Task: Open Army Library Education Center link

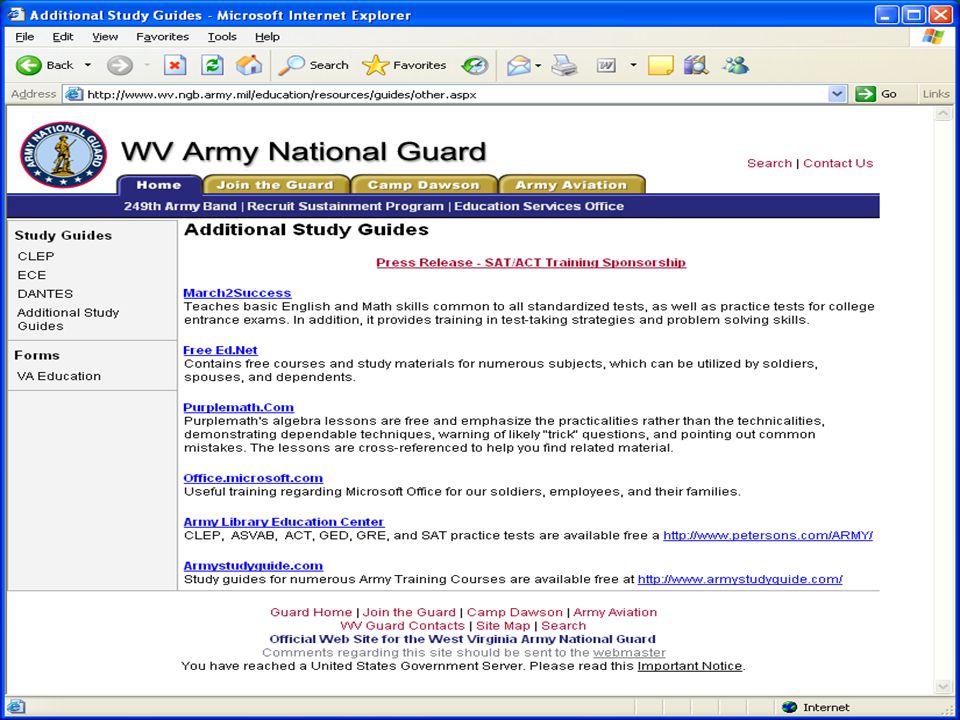Action: click(x=283, y=522)
